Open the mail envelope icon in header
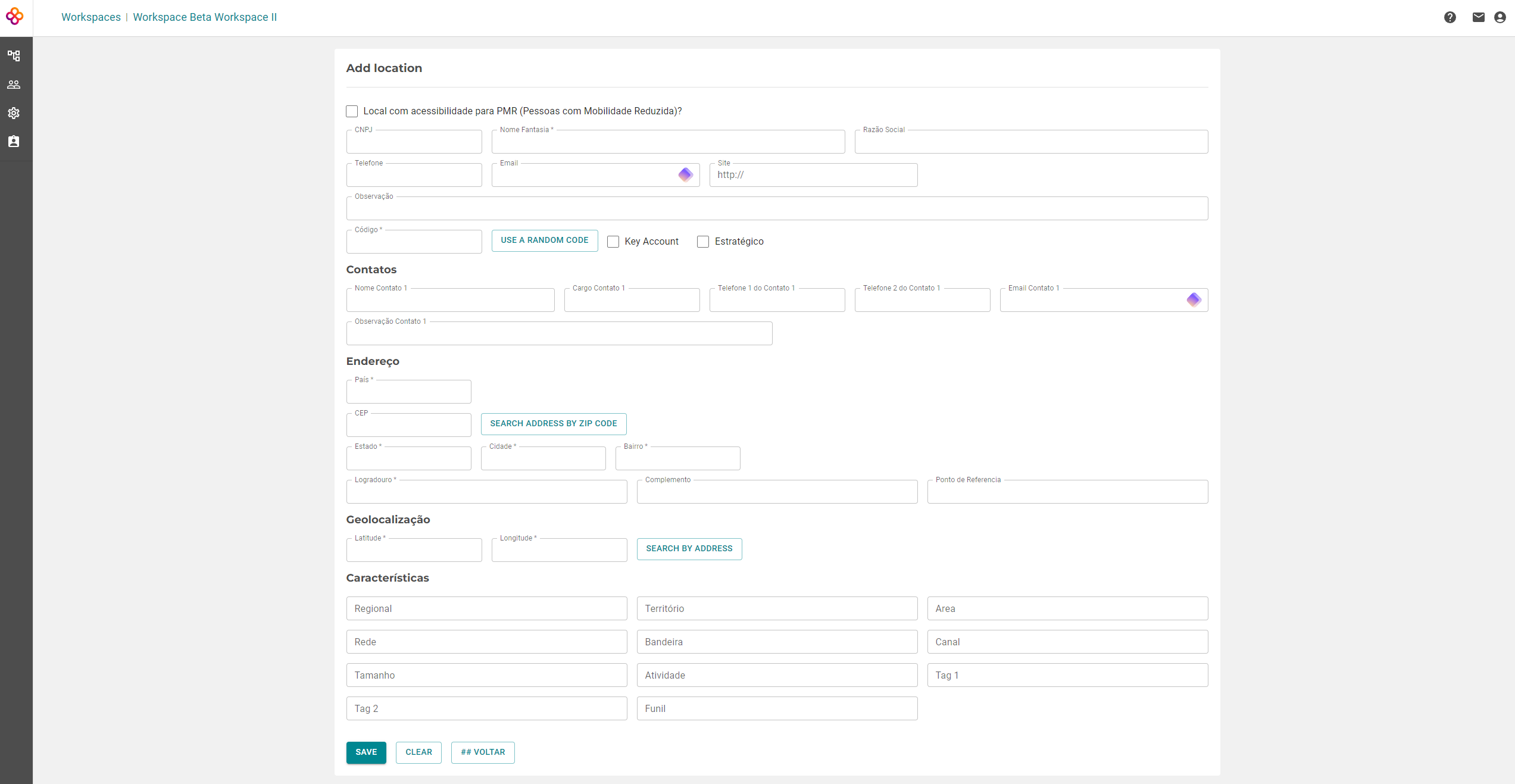The height and width of the screenshot is (784, 1515). (1478, 17)
